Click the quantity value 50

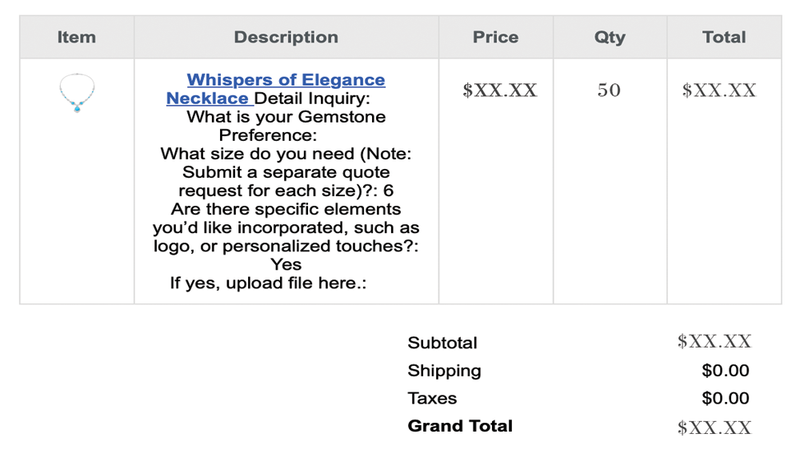609,90
